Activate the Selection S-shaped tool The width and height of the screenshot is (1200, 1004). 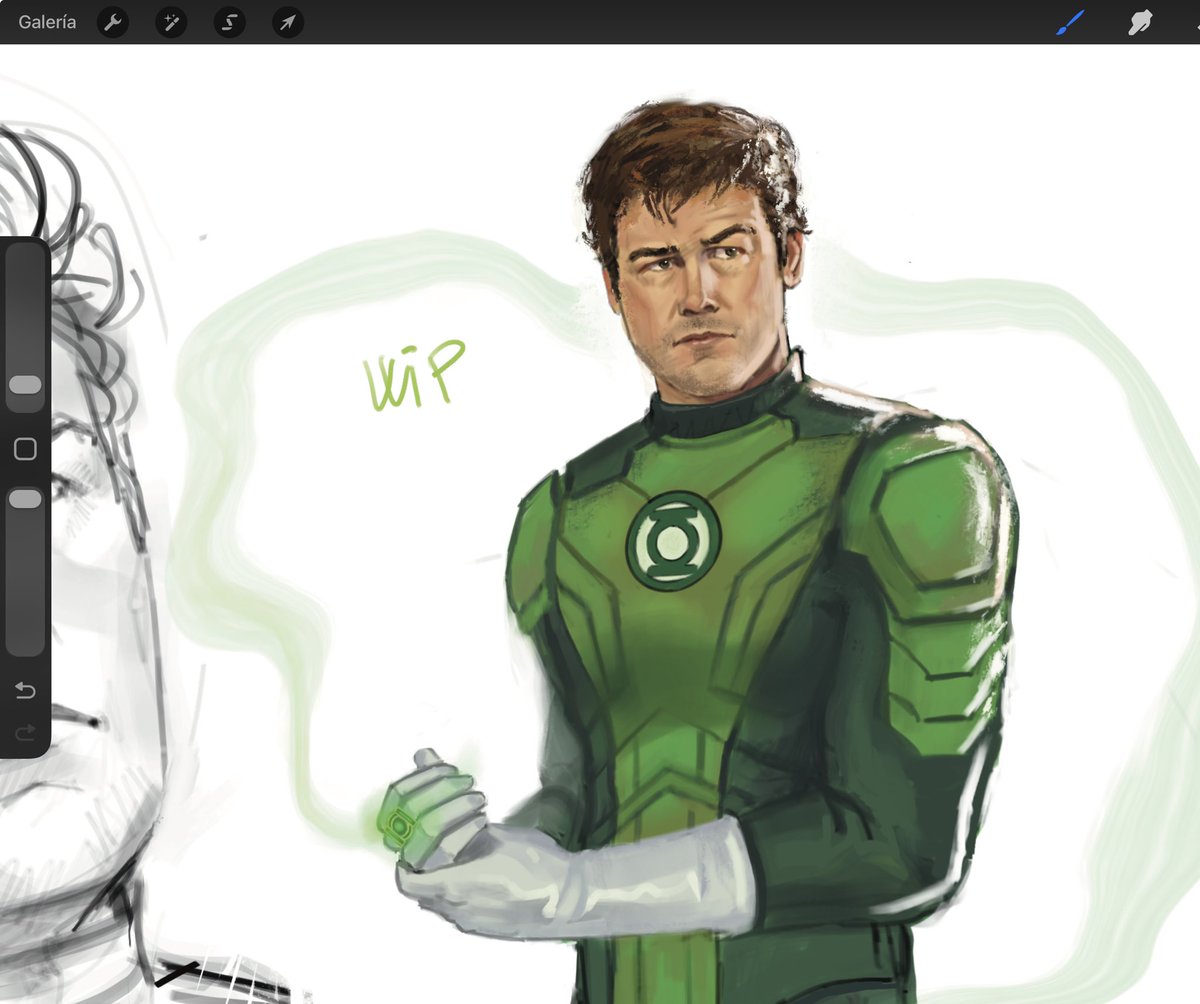(x=230, y=22)
